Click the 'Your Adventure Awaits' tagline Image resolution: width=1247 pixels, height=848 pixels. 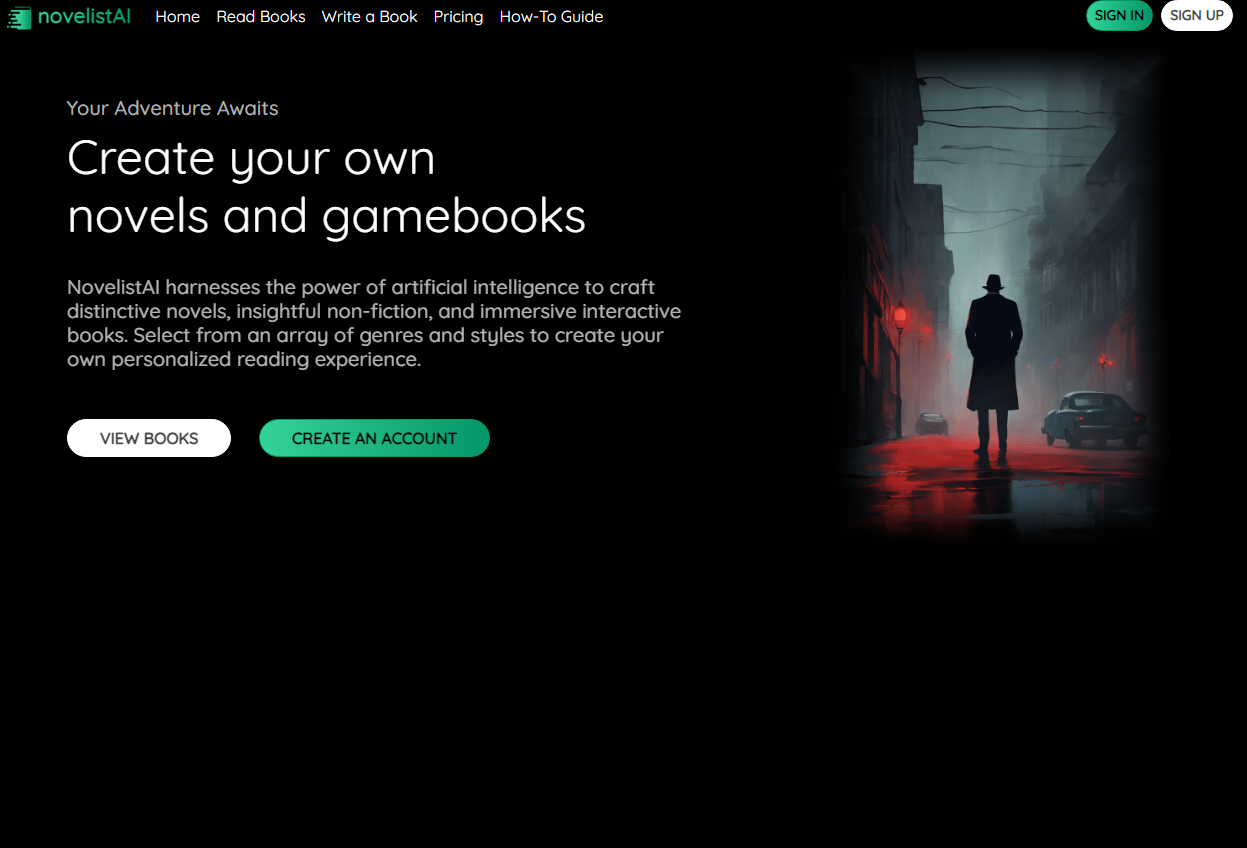(173, 108)
